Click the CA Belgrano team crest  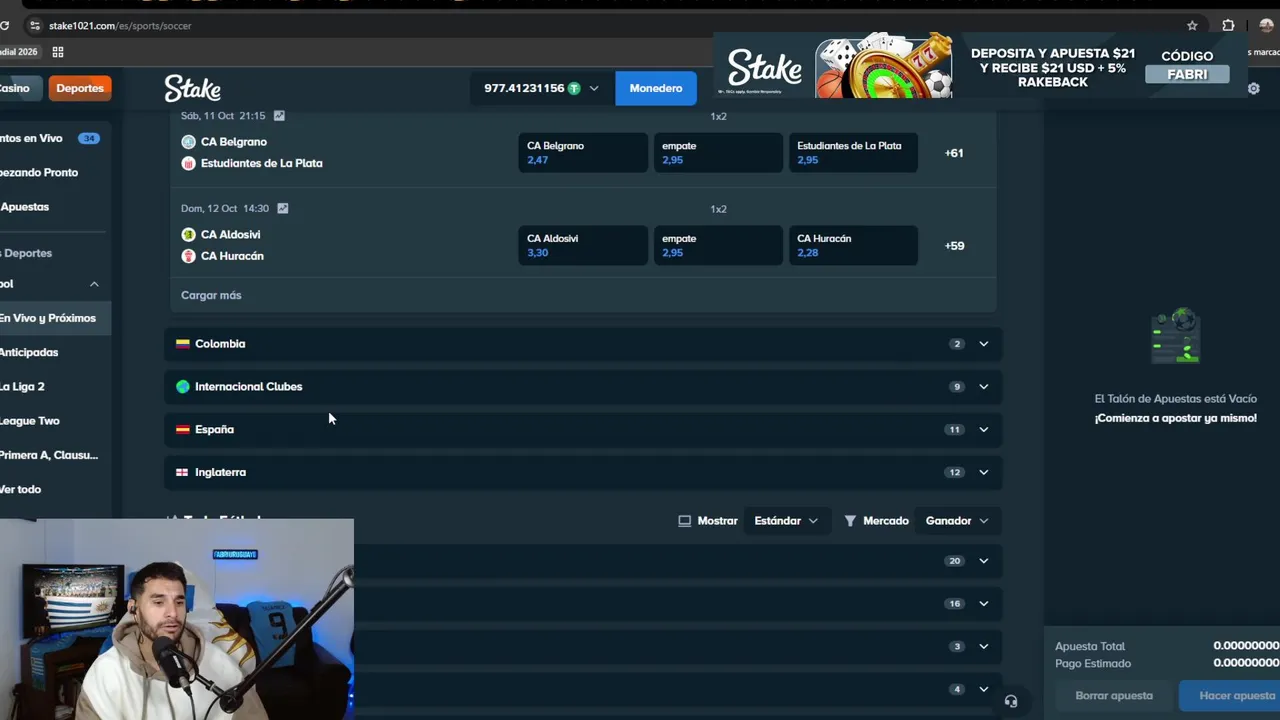[188, 142]
